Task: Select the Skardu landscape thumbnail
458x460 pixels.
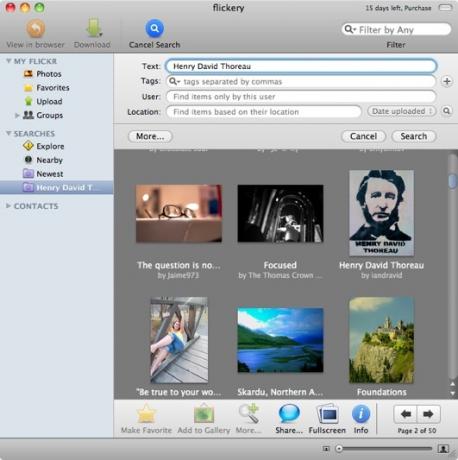Action: (280, 340)
